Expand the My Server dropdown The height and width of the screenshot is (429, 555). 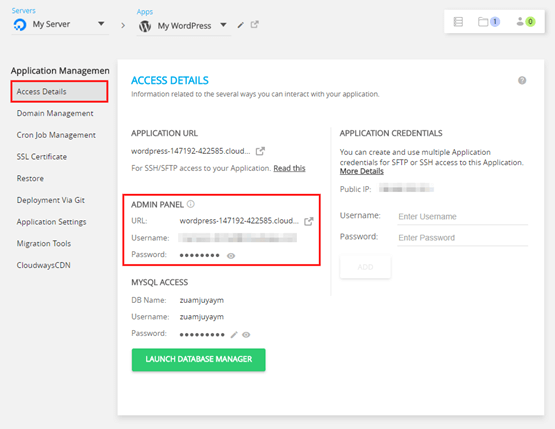[x=101, y=24]
